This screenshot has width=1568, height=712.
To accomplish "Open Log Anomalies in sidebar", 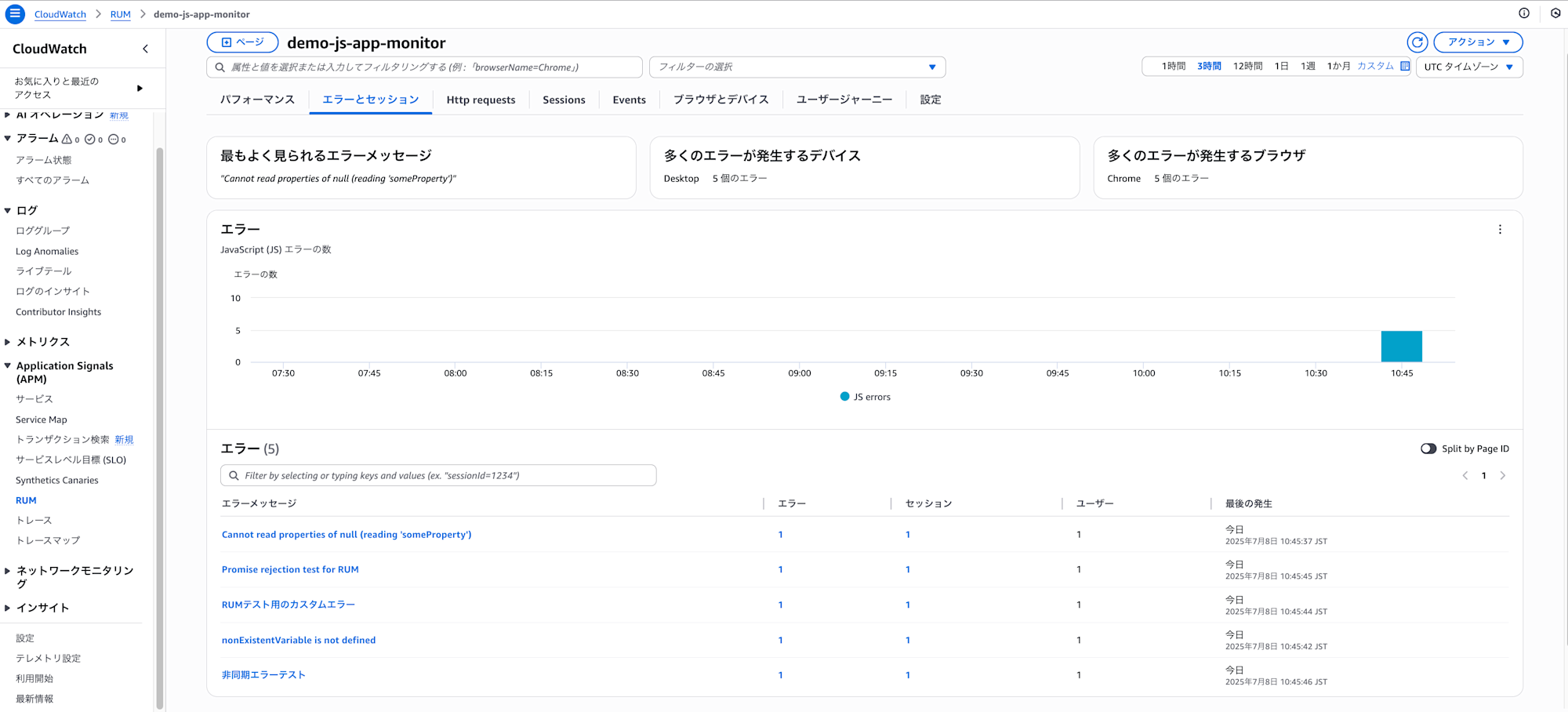I will pos(47,252).
